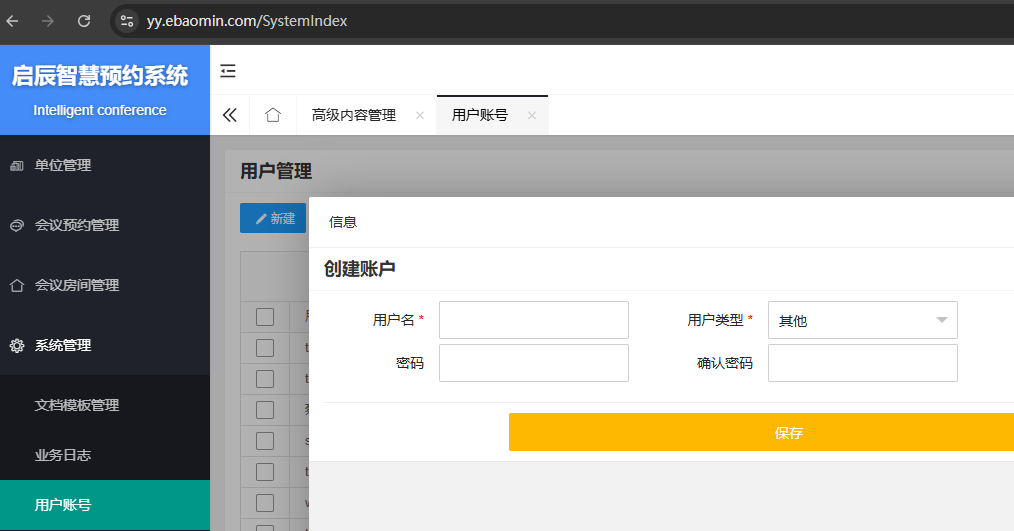Image resolution: width=1014 pixels, height=531 pixels.
Task: Close the 用户账号 tab
Action: pyautogui.click(x=532, y=116)
